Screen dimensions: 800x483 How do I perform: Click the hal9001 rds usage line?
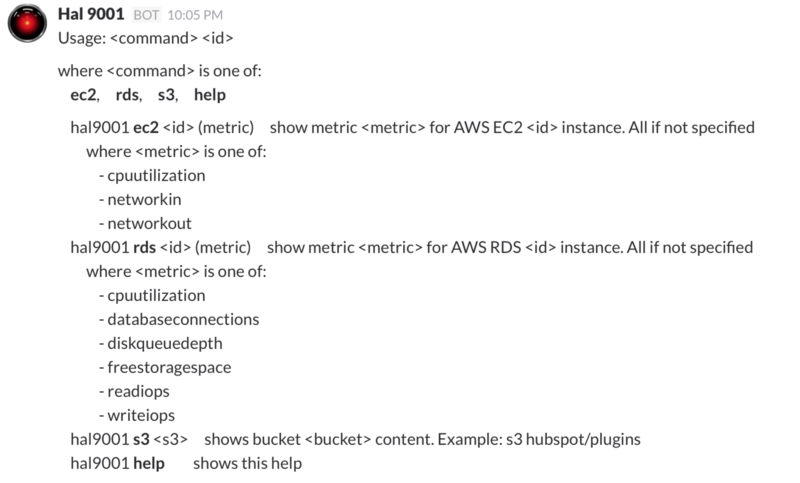click(x=411, y=247)
